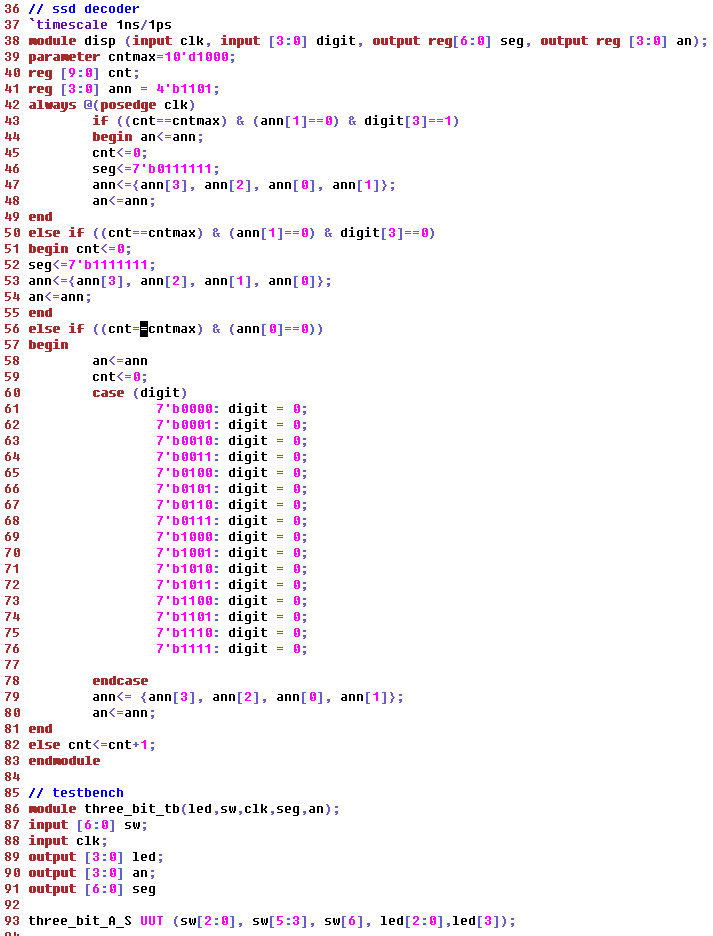Click the if condition on line 43

275,121
